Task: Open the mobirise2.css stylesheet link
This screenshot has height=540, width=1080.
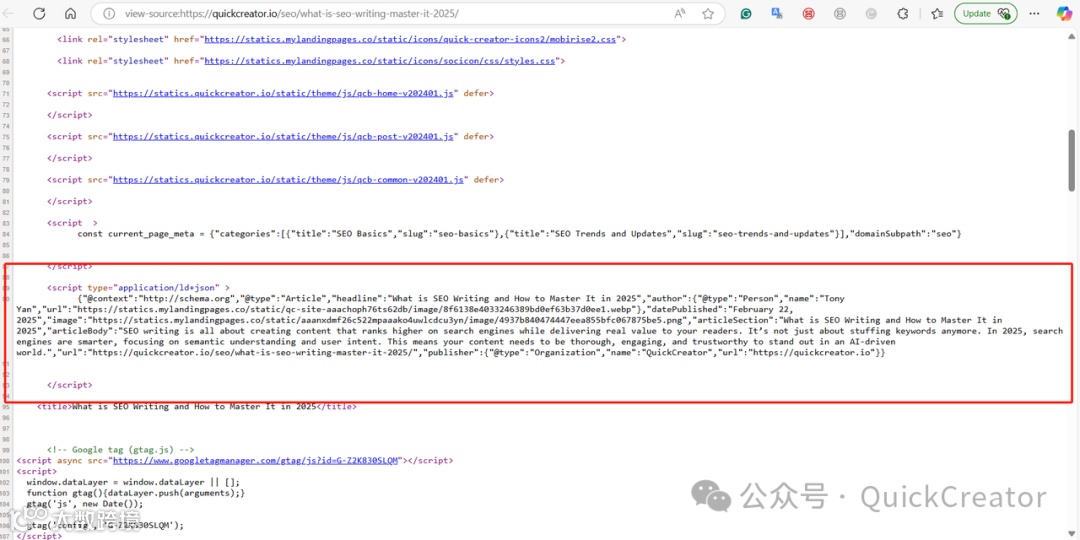Action: point(412,39)
